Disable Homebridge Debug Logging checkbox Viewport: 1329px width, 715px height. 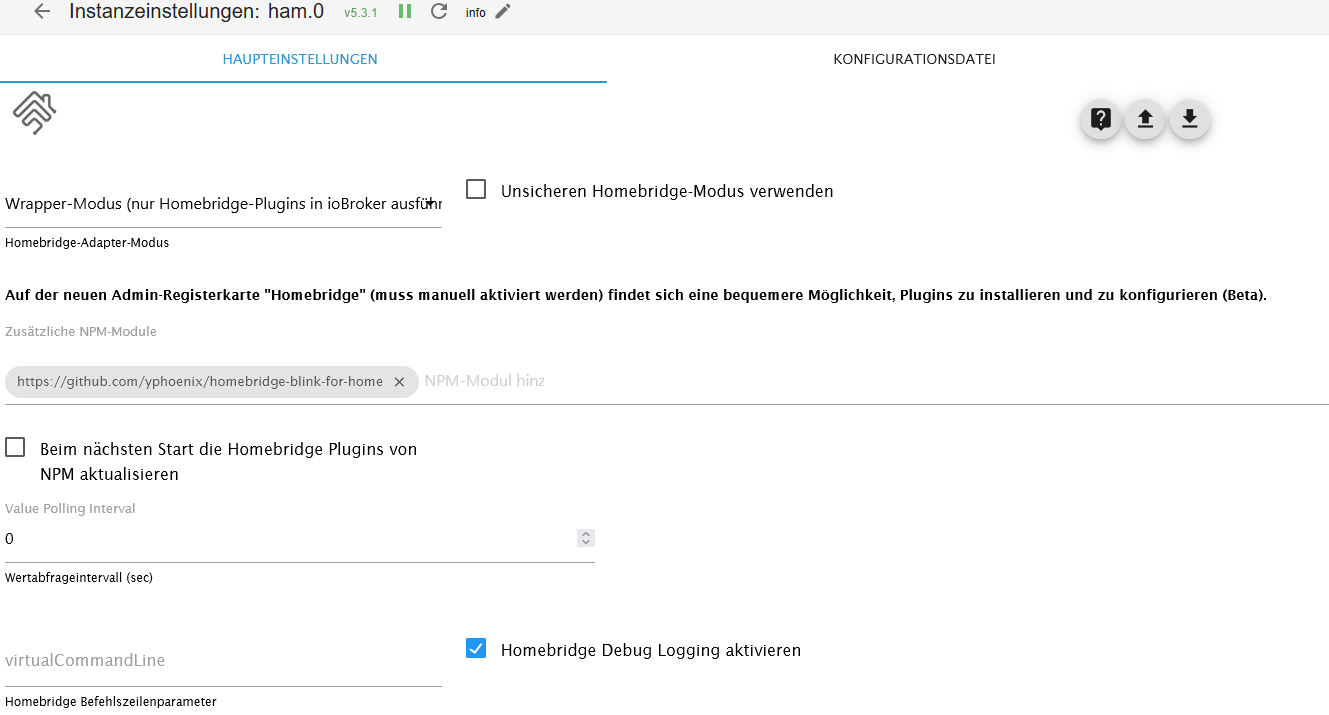point(476,648)
